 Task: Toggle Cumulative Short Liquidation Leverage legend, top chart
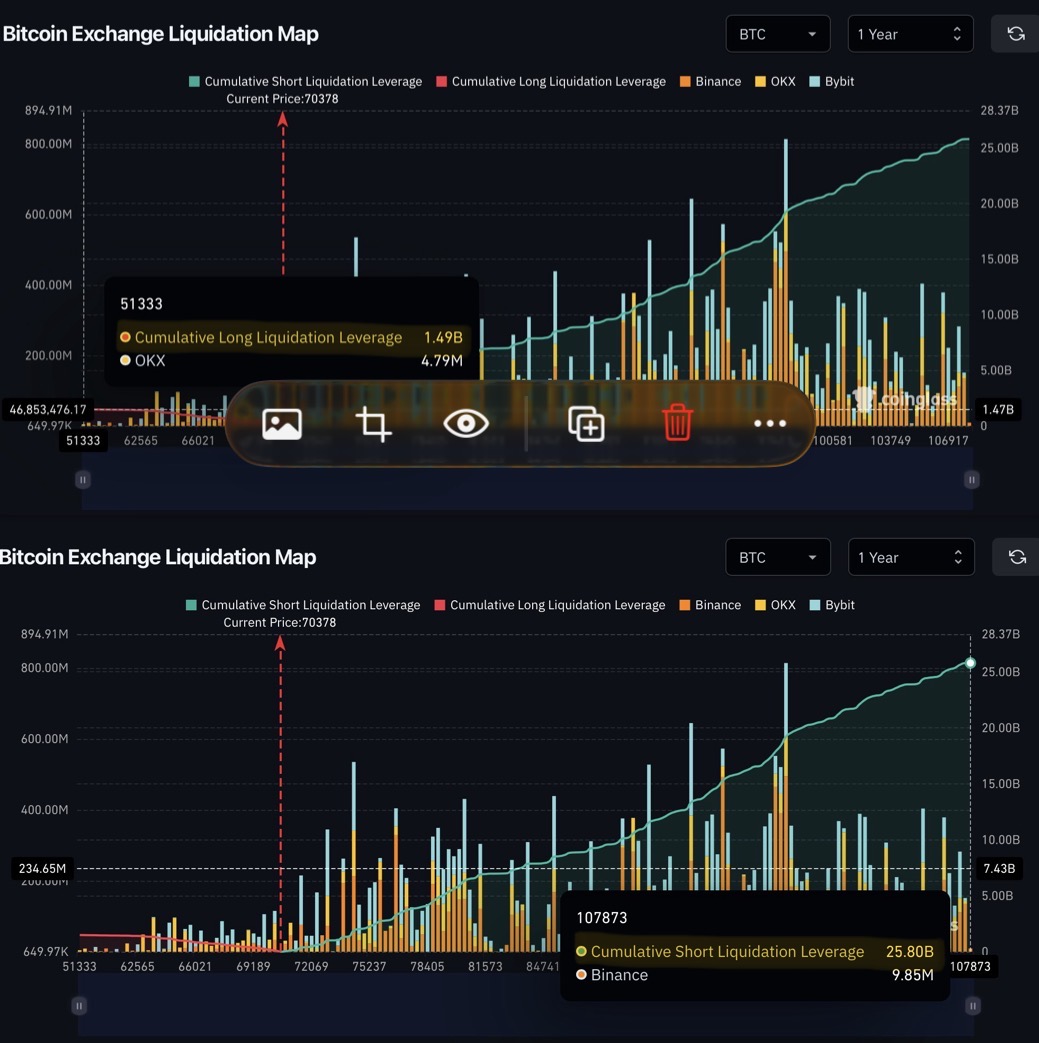click(x=305, y=81)
